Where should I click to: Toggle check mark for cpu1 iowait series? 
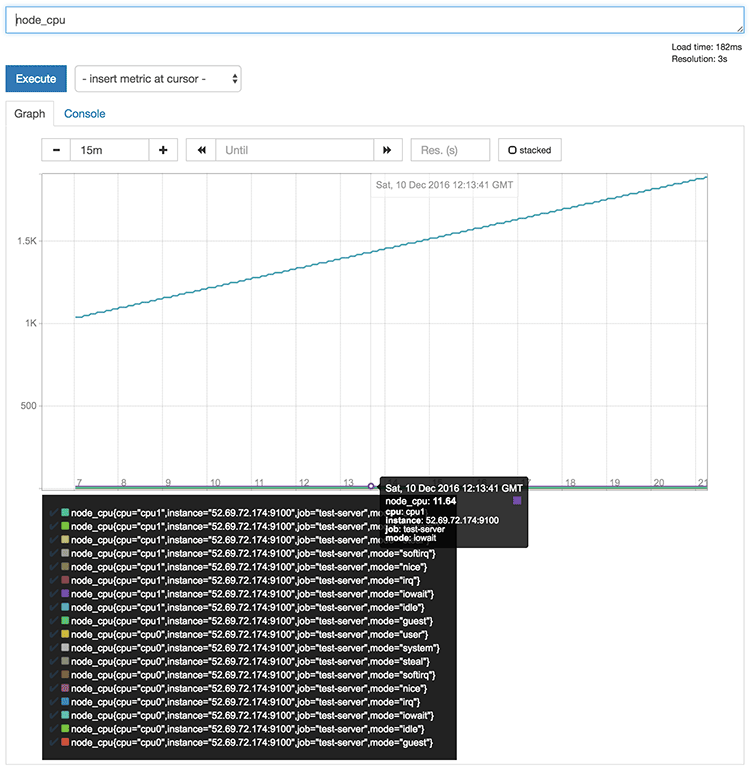click(x=54, y=594)
